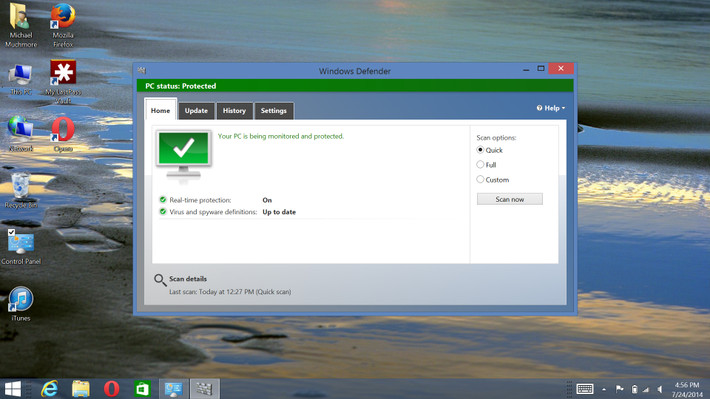Click the volume speaker tray icon
Screen dimensions: 710x399
(660, 389)
